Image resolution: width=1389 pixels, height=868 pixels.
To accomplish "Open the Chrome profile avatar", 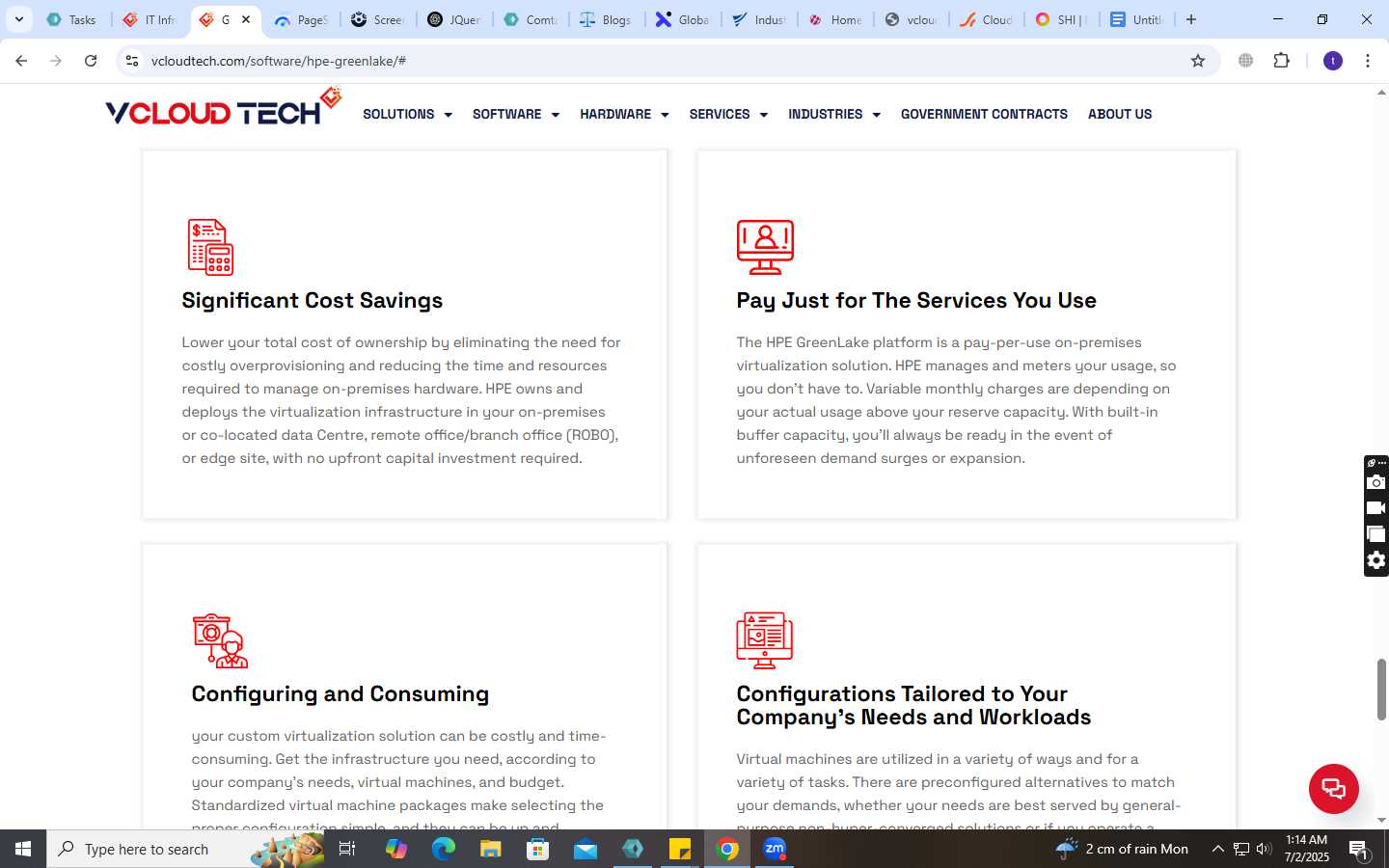I will point(1333,61).
